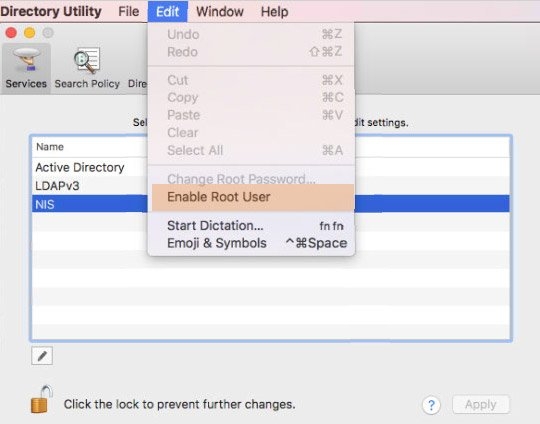Open the Services toolbar icon

click(x=26, y=69)
